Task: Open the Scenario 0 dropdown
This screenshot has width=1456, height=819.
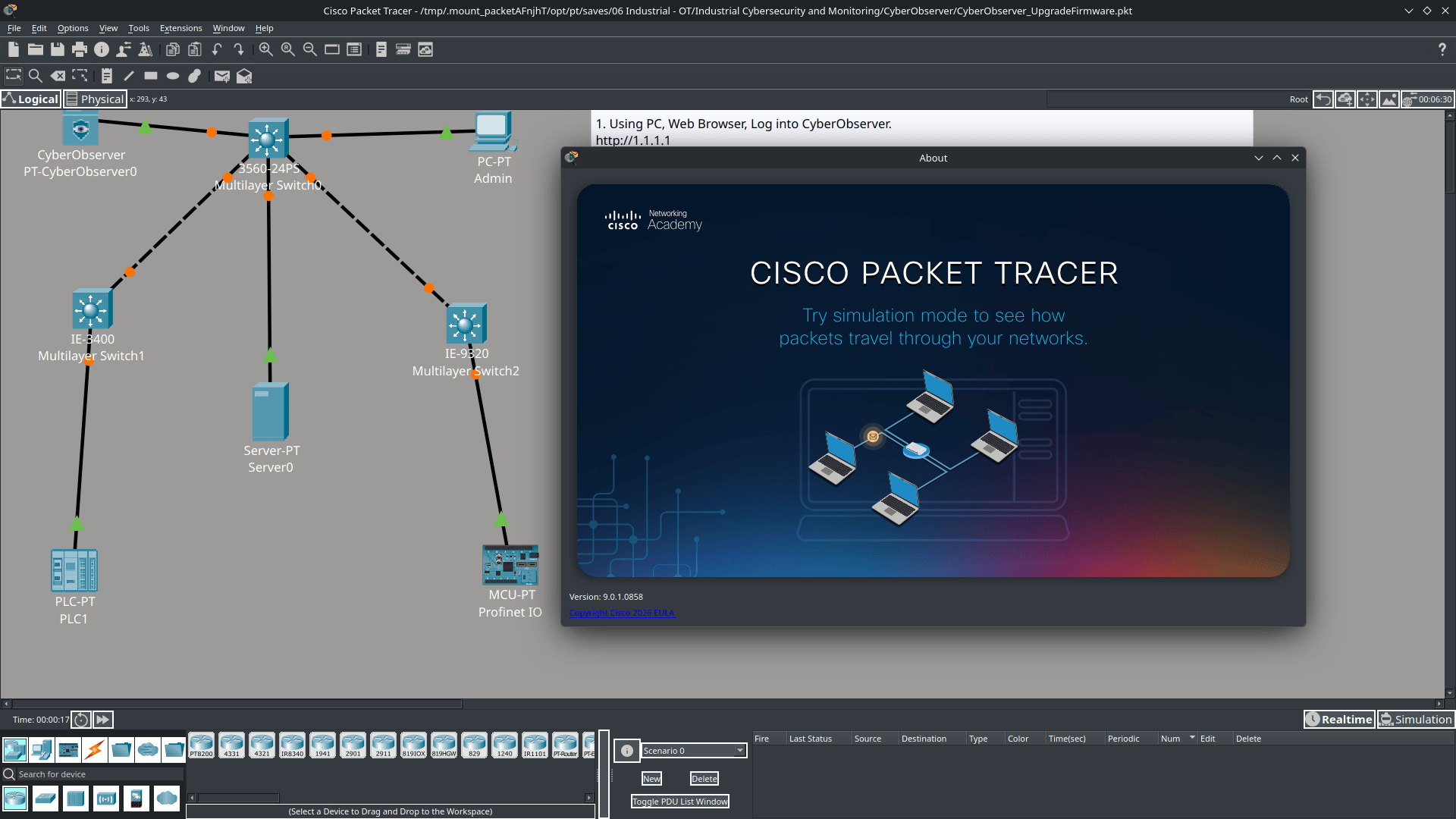Action: click(x=694, y=751)
